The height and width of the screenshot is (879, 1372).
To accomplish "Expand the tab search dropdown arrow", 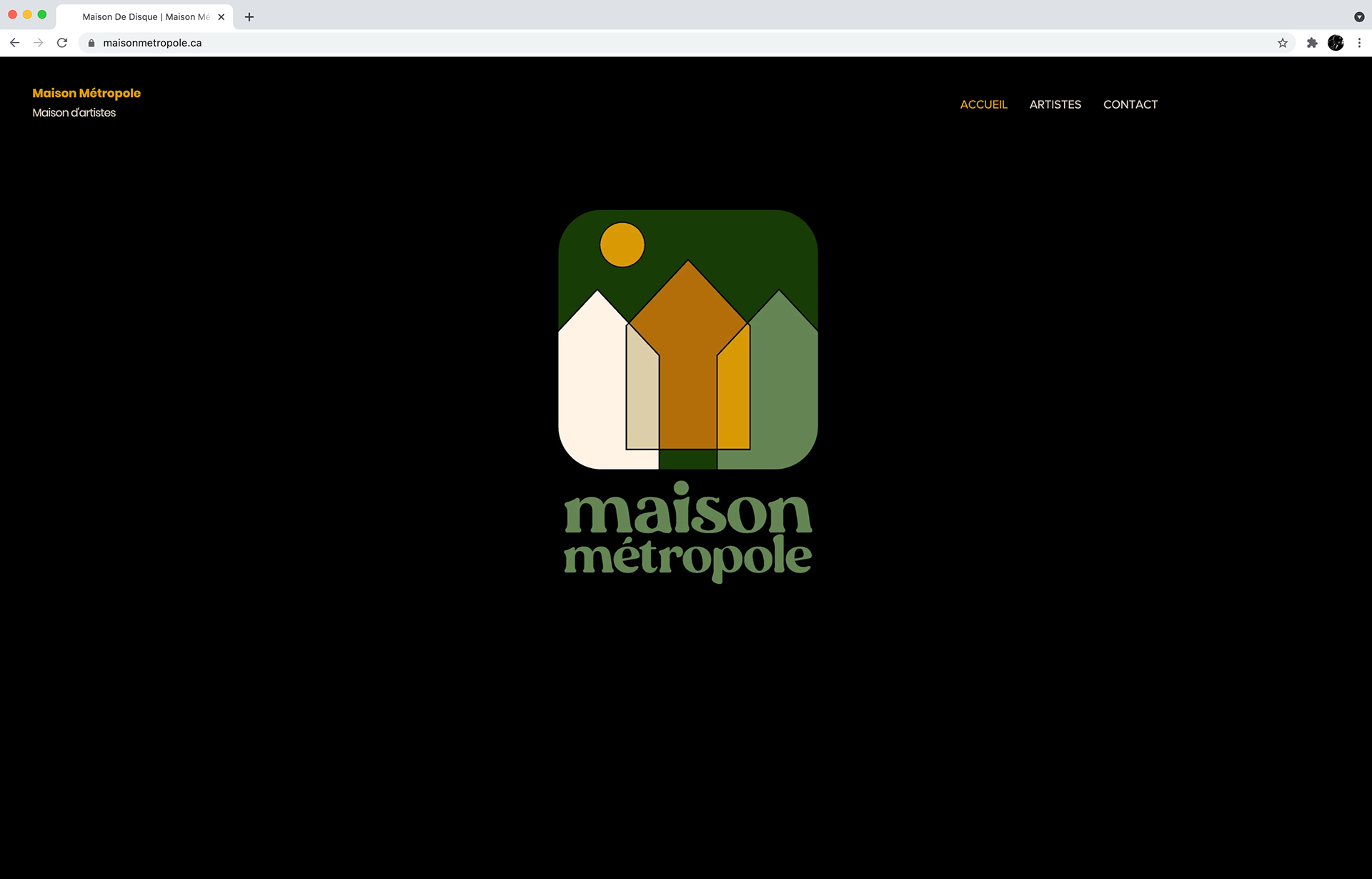I will (x=1359, y=16).
